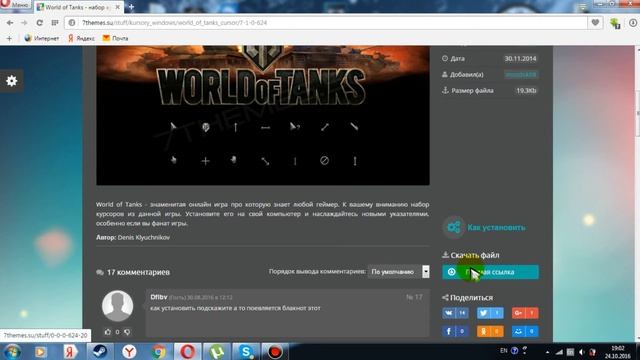Add a bookmark using the plus icon
This screenshot has height=360, width=640.
9,38
